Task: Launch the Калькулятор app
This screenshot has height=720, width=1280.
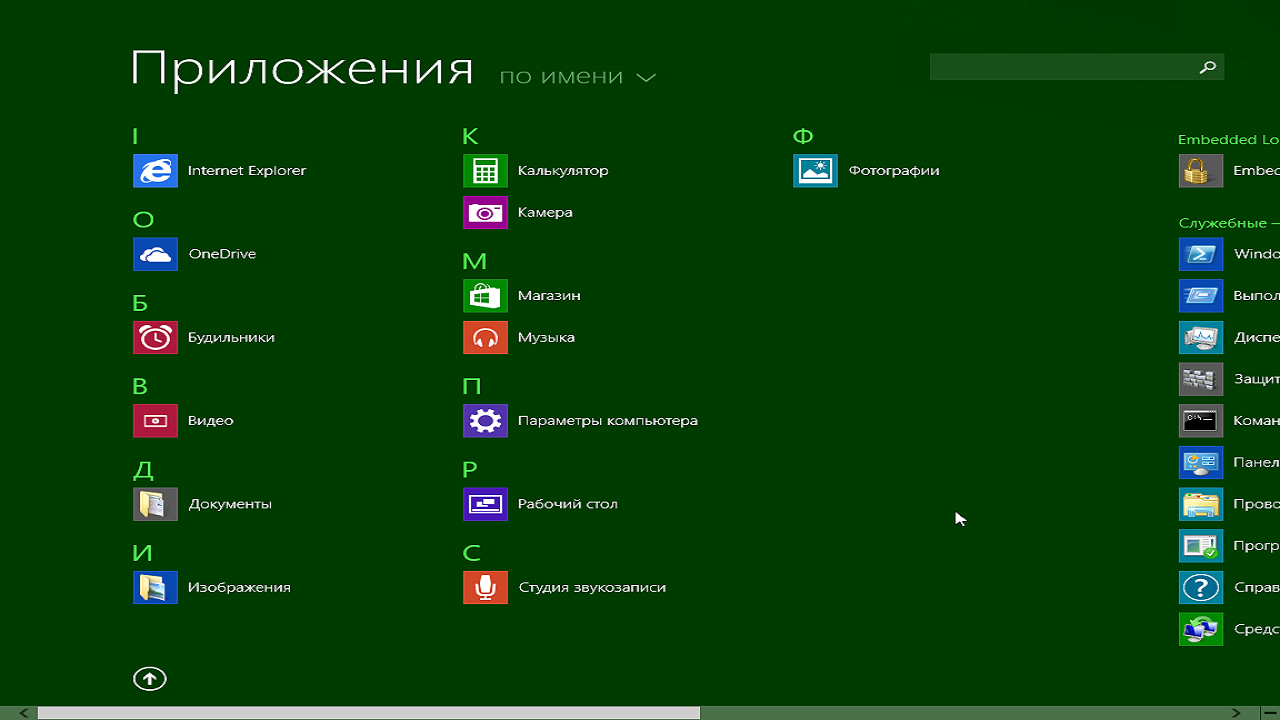Action: (485, 171)
